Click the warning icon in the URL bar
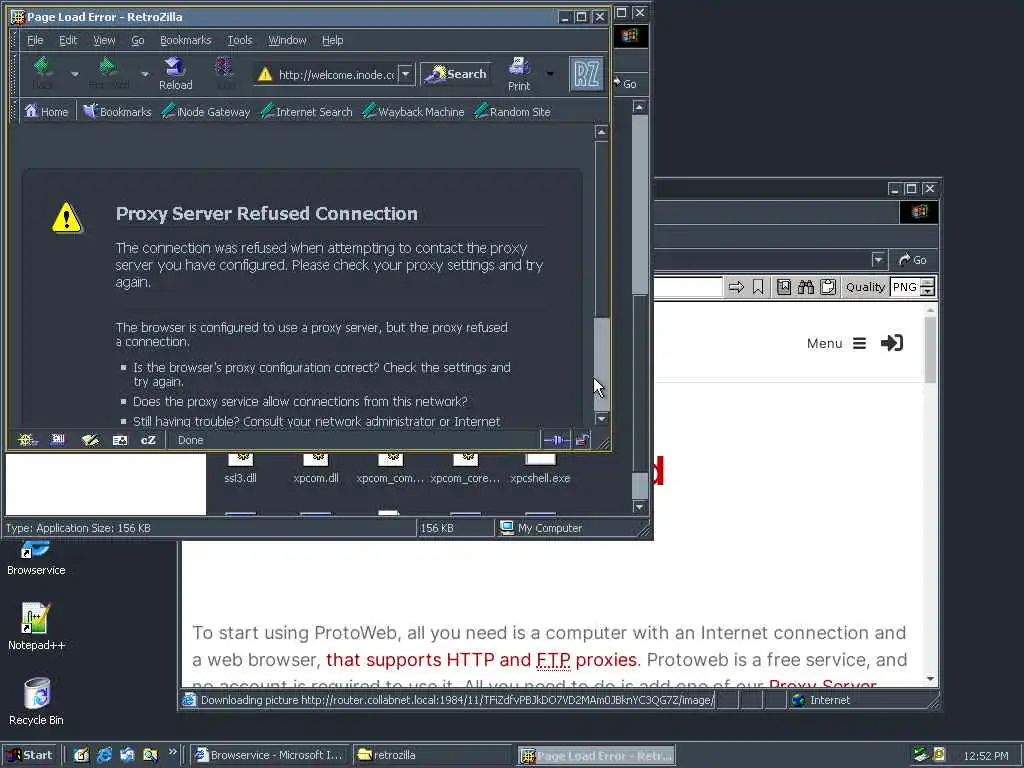This screenshot has height=768, width=1024. pyautogui.click(x=264, y=74)
